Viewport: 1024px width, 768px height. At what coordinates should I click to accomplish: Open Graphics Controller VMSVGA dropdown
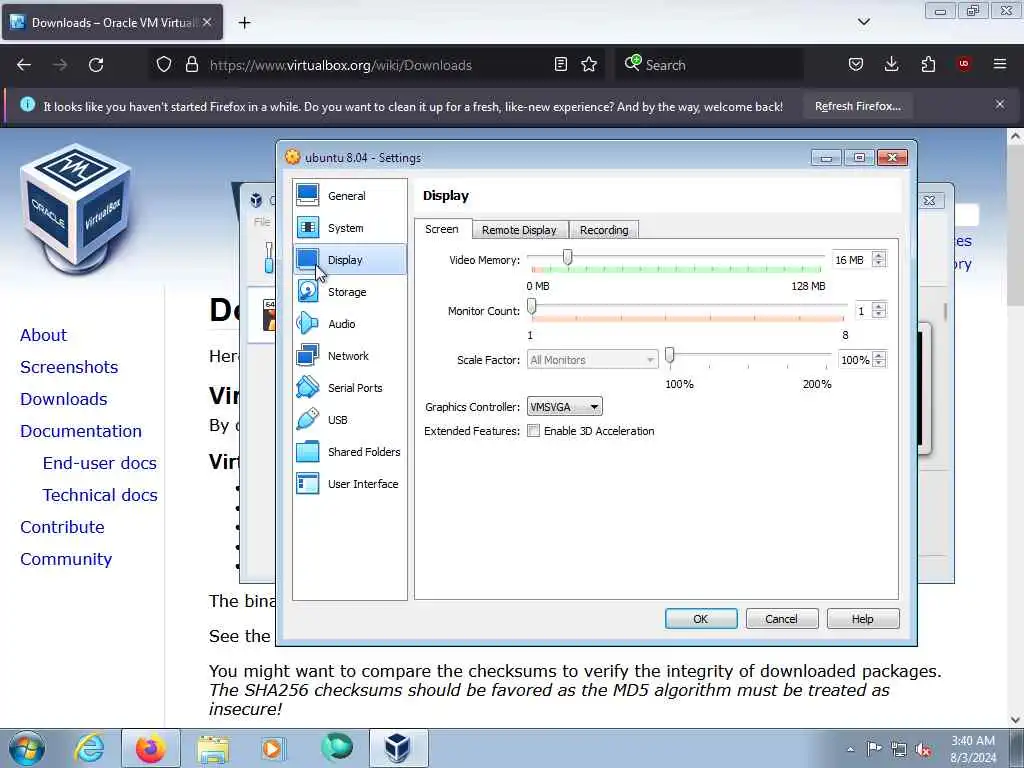[564, 407]
